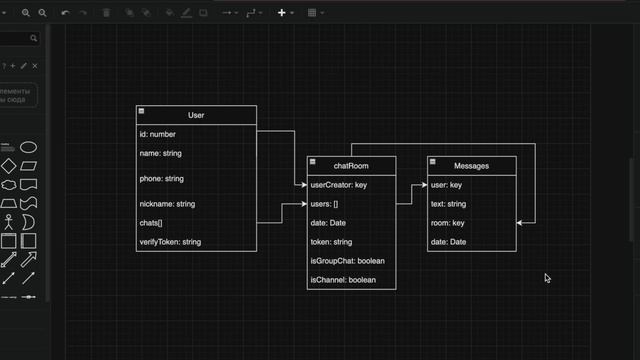This screenshot has width=640, height=360.
Task: Select the 'userCreator: key' row
Action: 351,185
